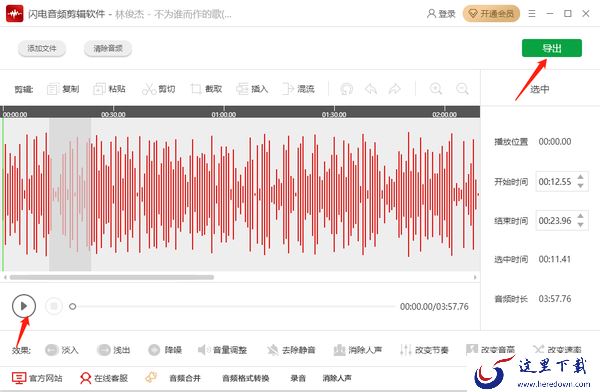Click the playback progress slider handle
The width and height of the screenshot is (600, 392).
pyautogui.click(x=72, y=306)
